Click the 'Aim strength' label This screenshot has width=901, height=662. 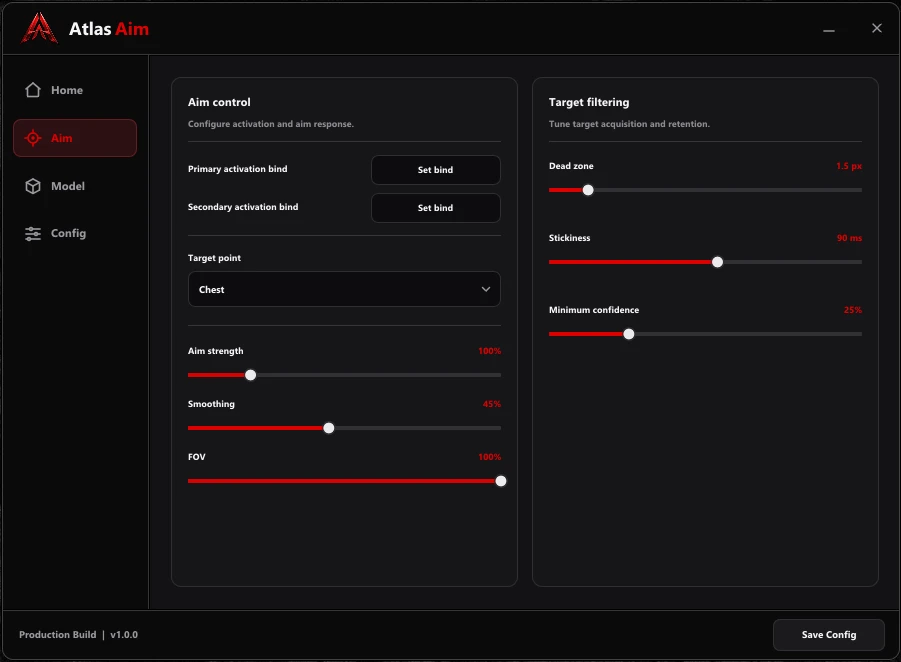215,351
